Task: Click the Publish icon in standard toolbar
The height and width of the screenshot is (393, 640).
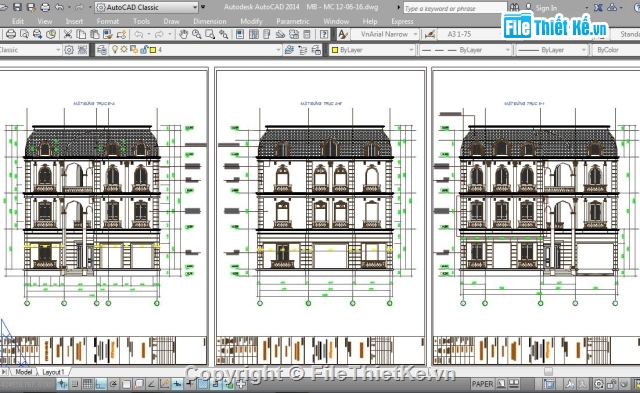Action: point(37,34)
